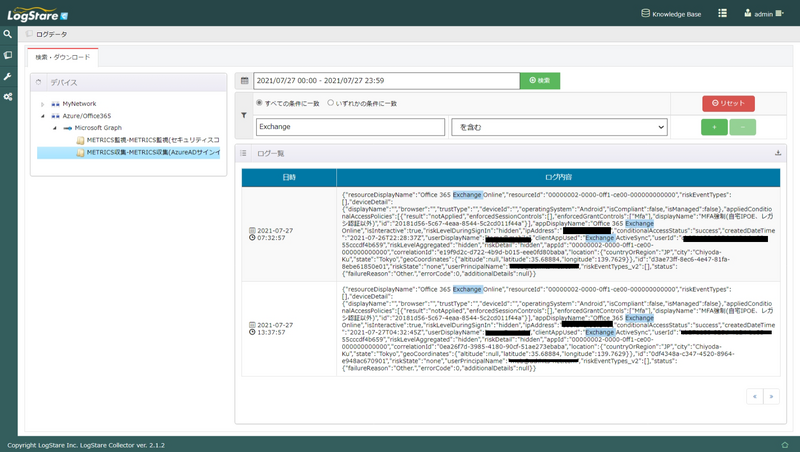This screenshot has height=452, width=800.
Task: Click the search magnifier icon in left sidebar
Action: (x=7, y=34)
